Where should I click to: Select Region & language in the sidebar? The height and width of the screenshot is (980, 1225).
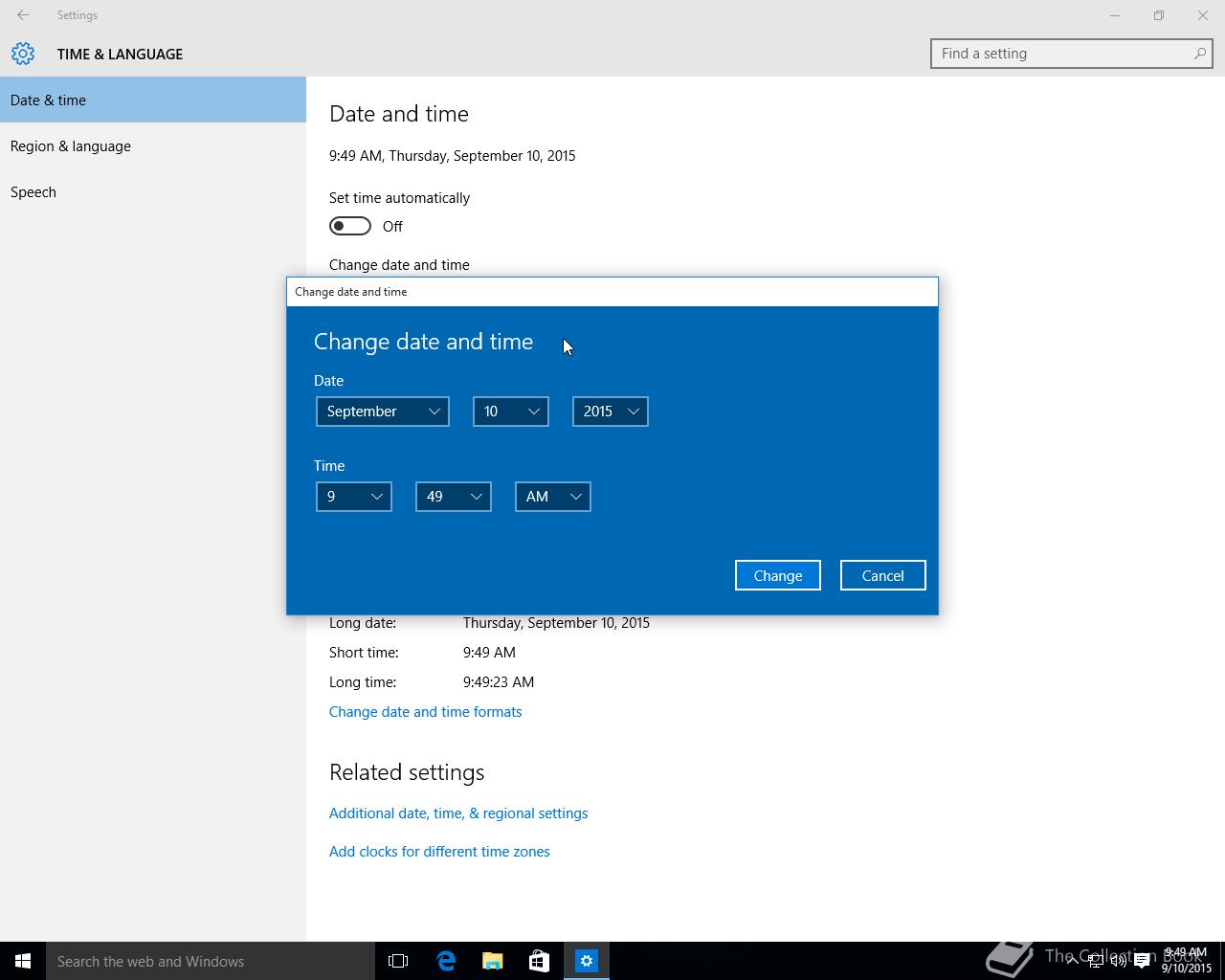[x=71, y=146]
